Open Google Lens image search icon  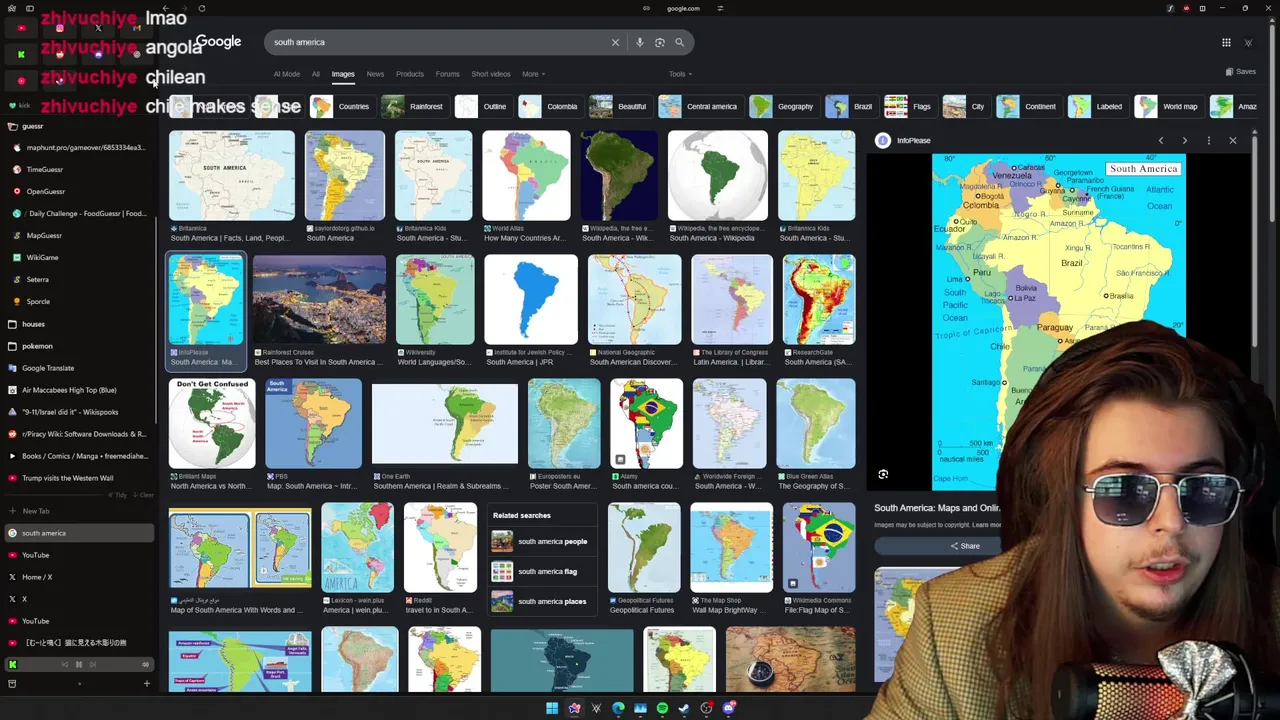click(x=660, y=42)
